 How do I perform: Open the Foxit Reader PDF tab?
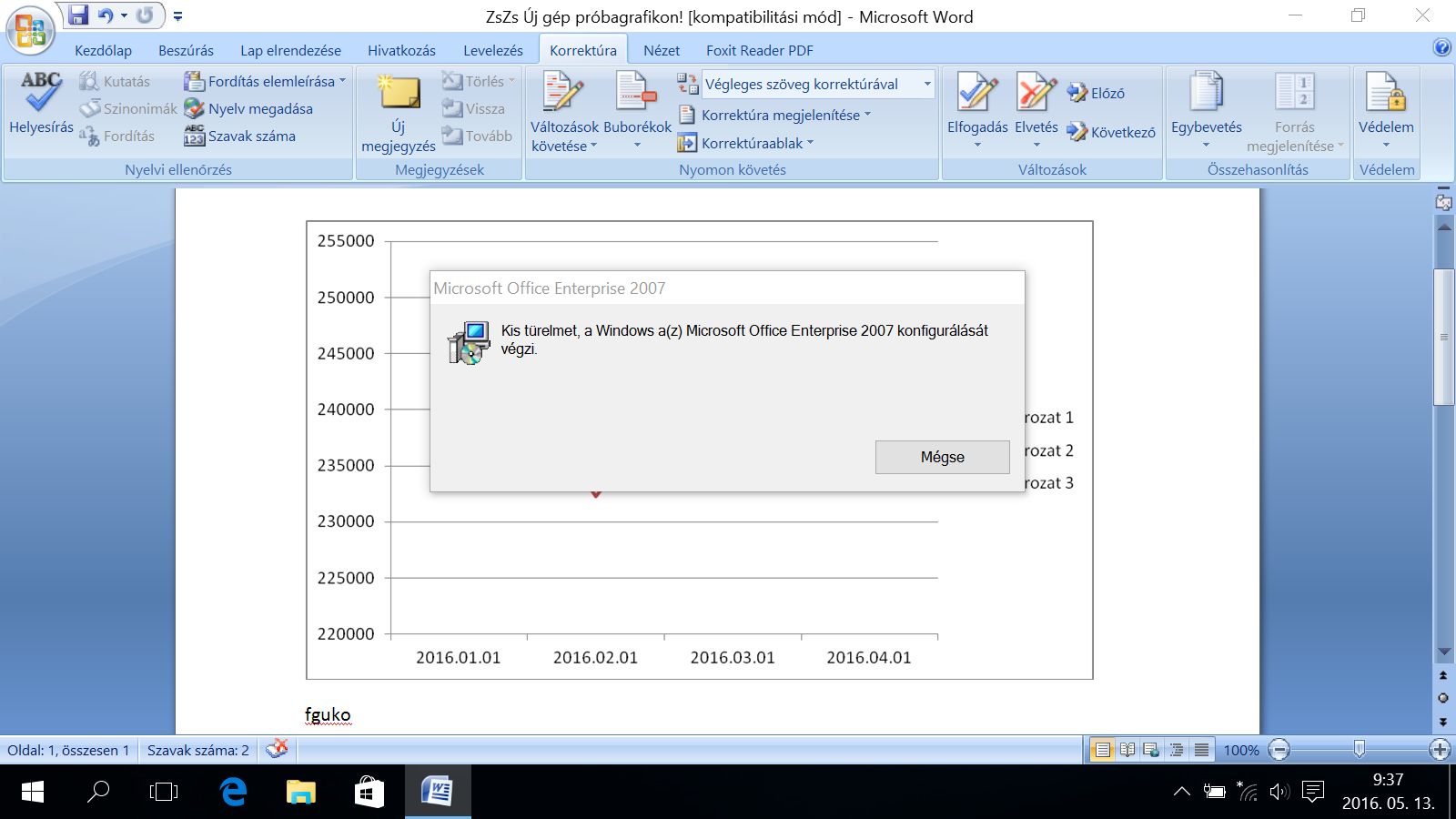coord(760,50)
